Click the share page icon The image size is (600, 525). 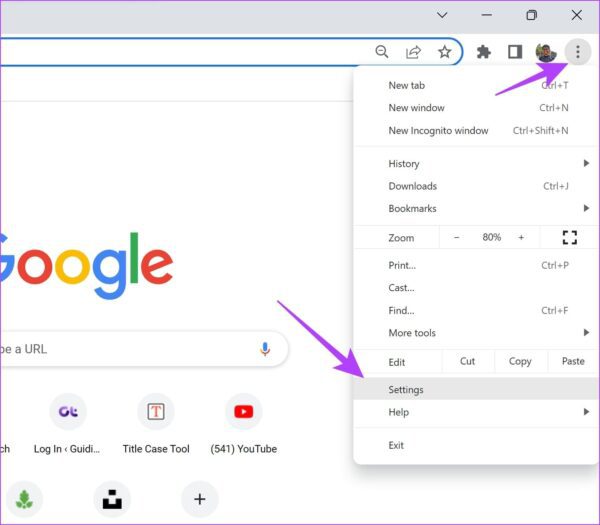tap(413, 52)
